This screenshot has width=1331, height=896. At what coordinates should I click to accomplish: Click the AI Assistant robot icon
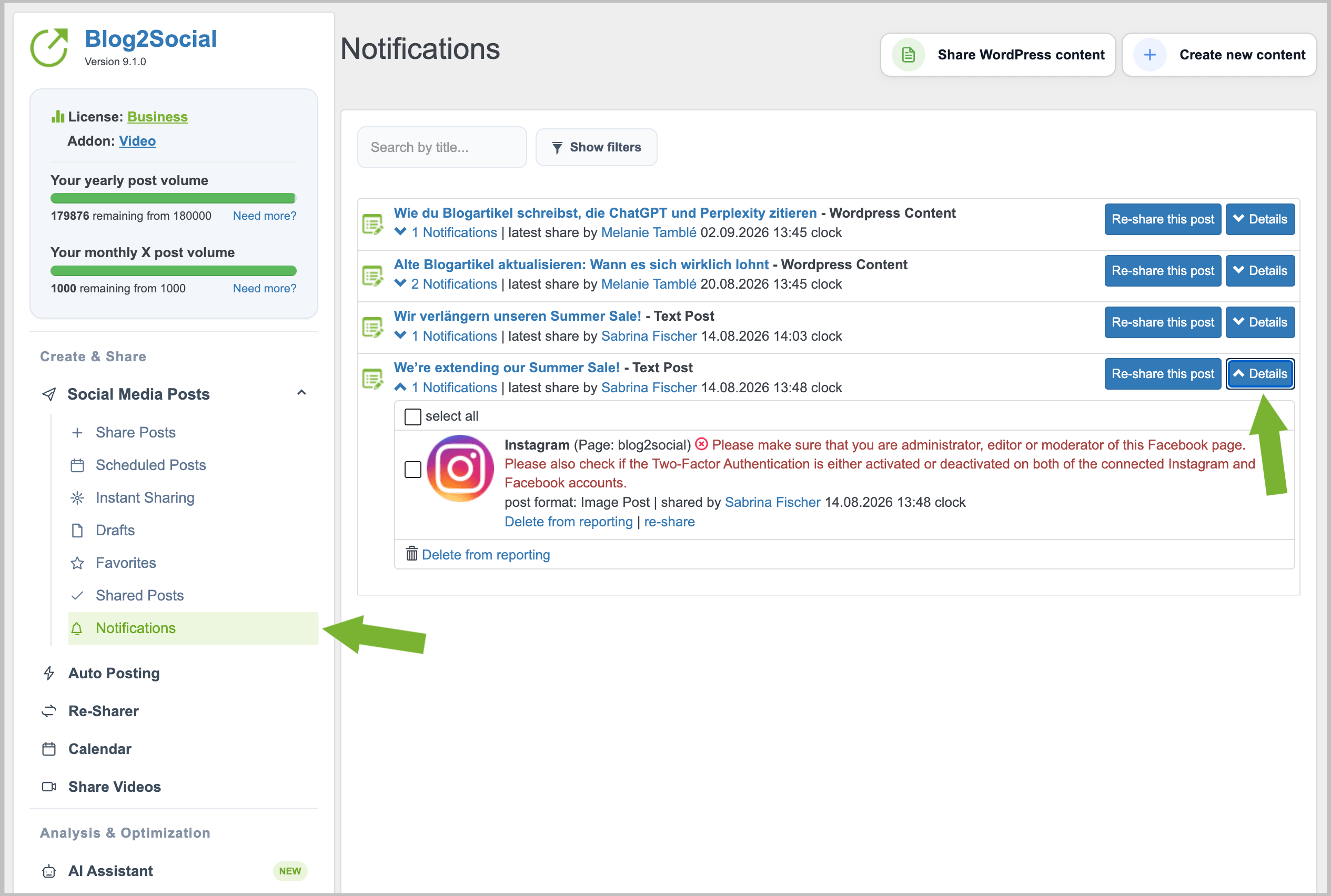[49, 871]
